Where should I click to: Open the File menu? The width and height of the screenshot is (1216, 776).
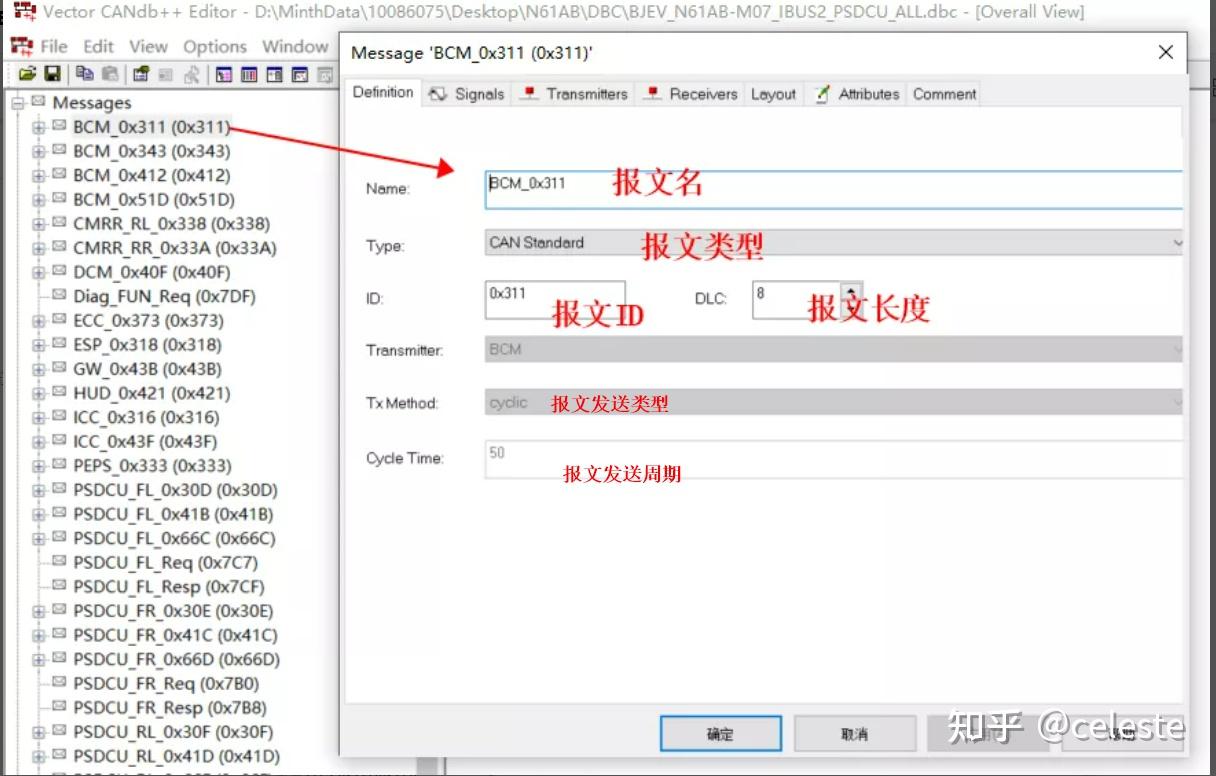[54, 46]
